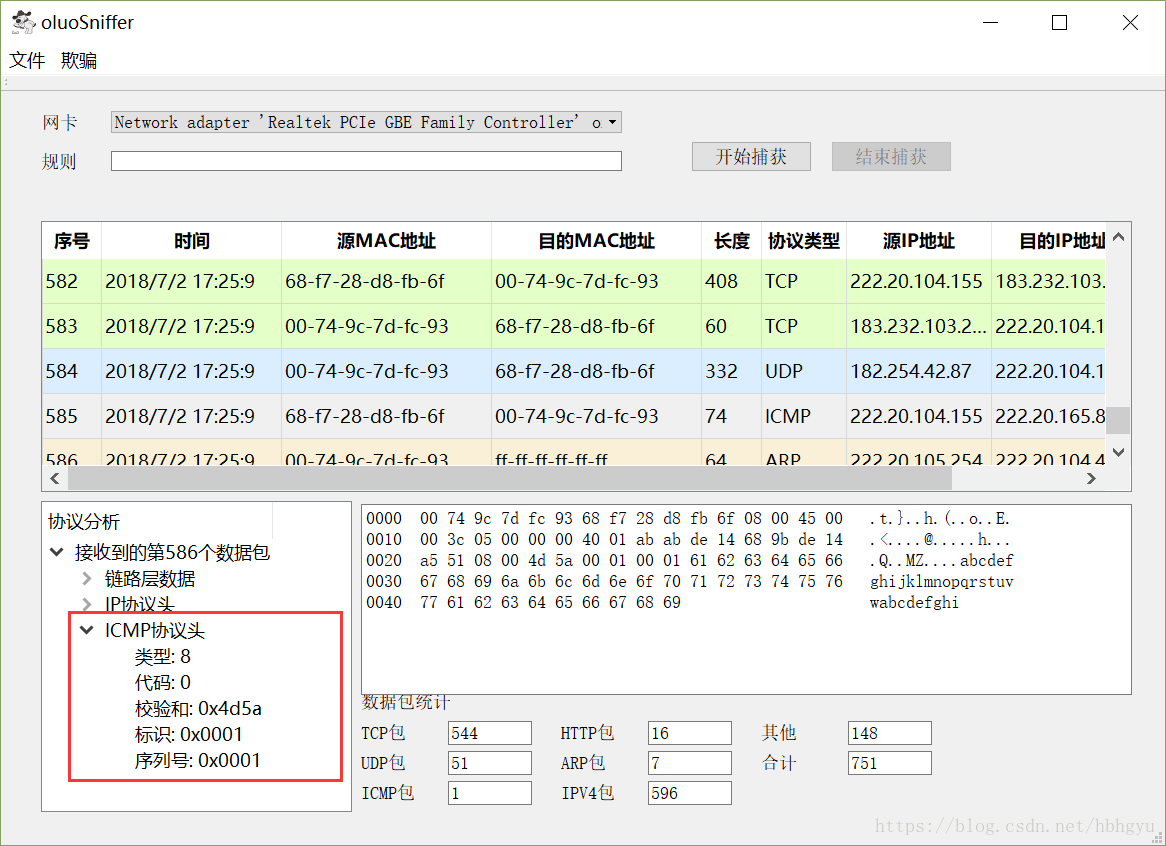Click the packet list scroll up arrow

tap(1118, 237)
